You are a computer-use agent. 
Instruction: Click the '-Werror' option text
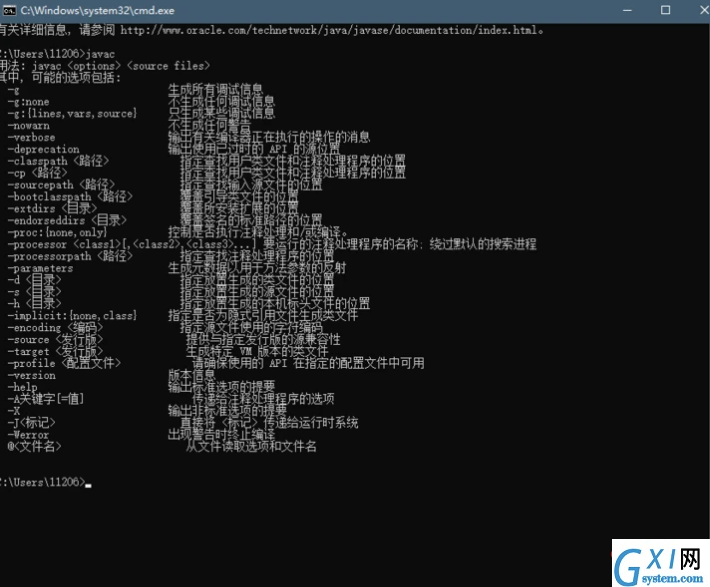click(x=28, y=435)
